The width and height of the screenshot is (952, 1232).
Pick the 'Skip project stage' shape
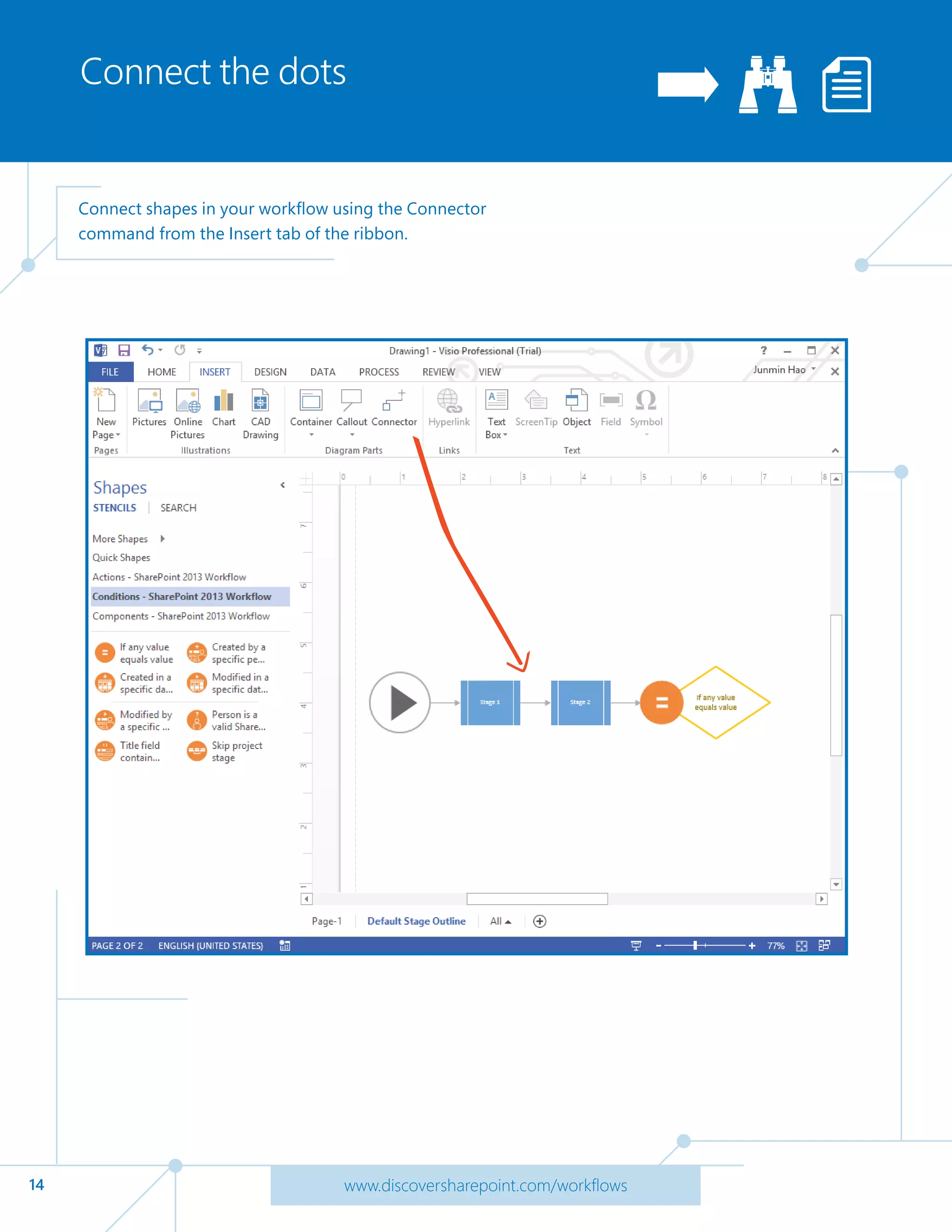225,751
